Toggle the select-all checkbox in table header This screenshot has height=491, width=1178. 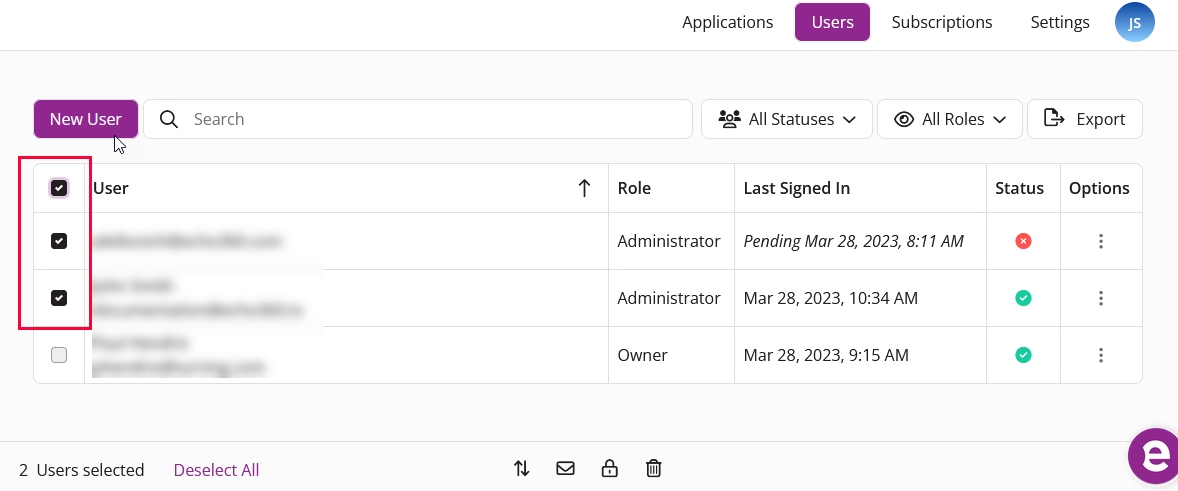click(59, 188)
